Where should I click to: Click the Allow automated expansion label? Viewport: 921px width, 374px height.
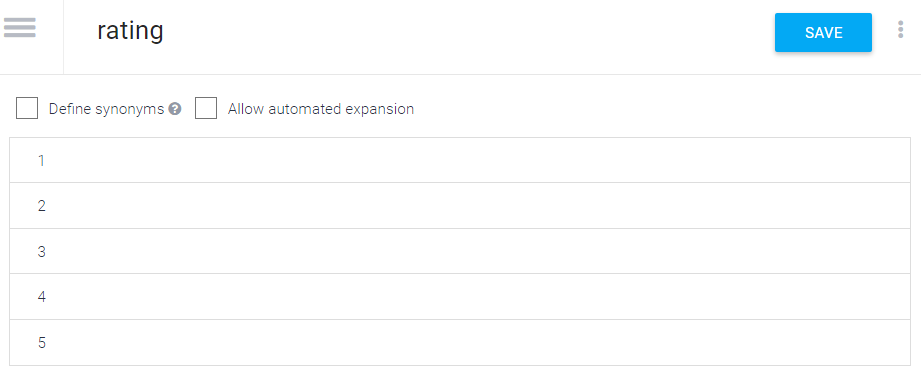point(321,109)
